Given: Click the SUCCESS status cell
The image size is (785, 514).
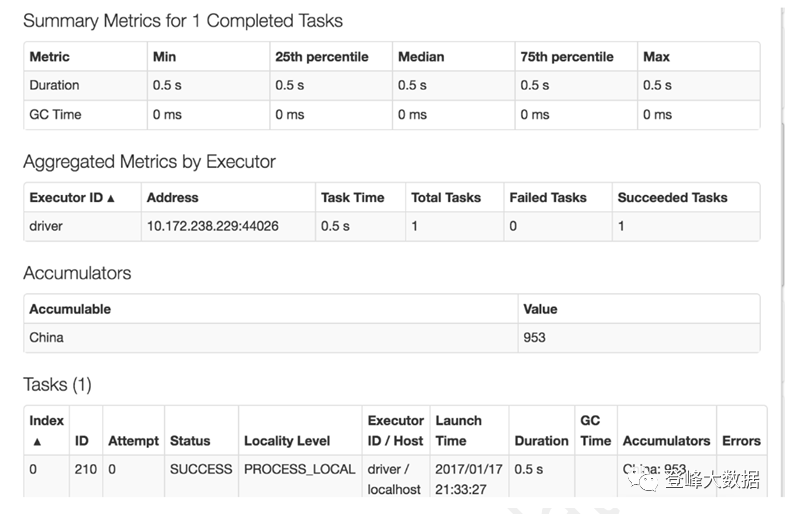Looking at the screenshot, I should tap(201, 469).
